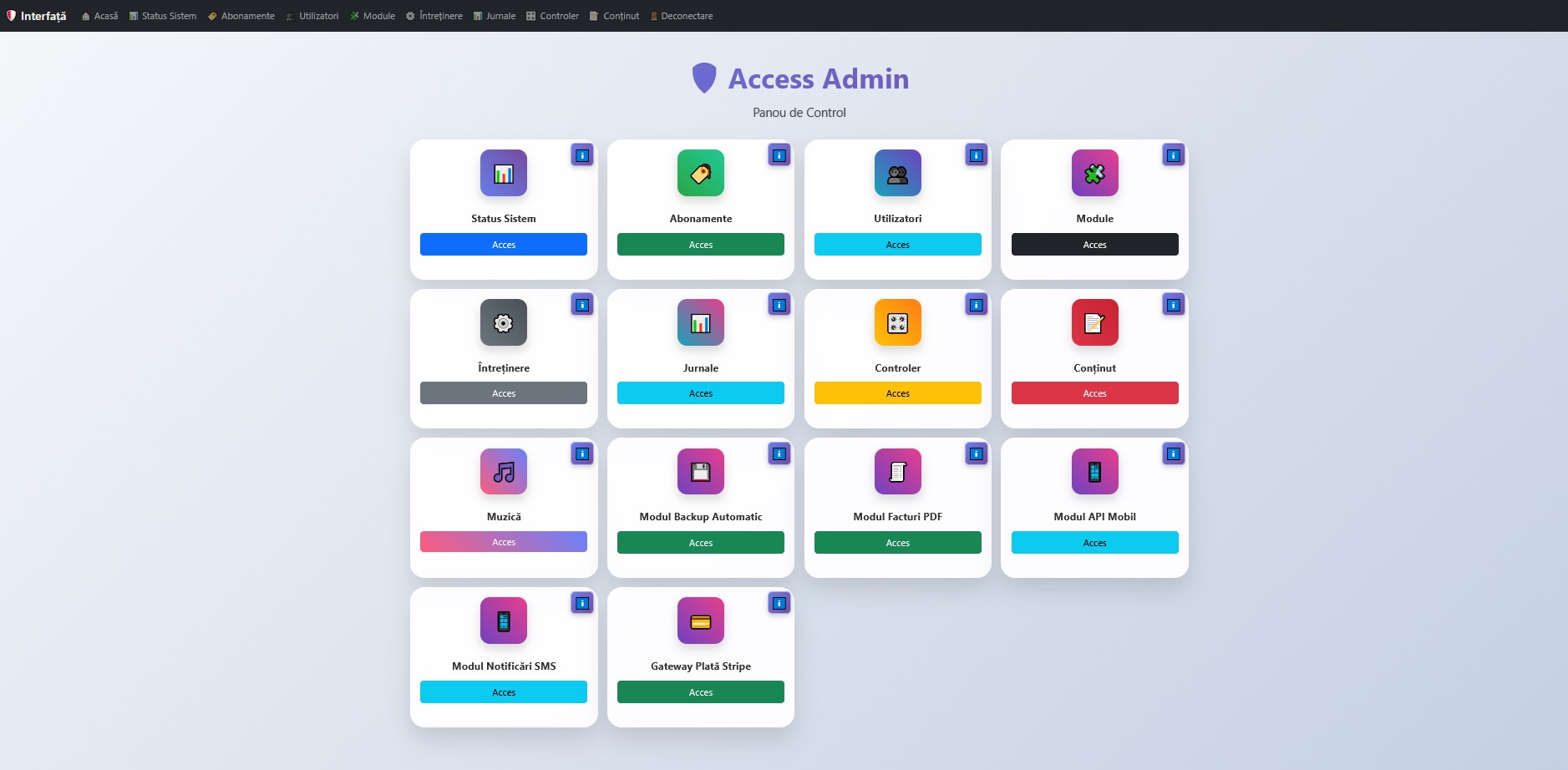Select the Module puzzle icon

point(1094,173)
